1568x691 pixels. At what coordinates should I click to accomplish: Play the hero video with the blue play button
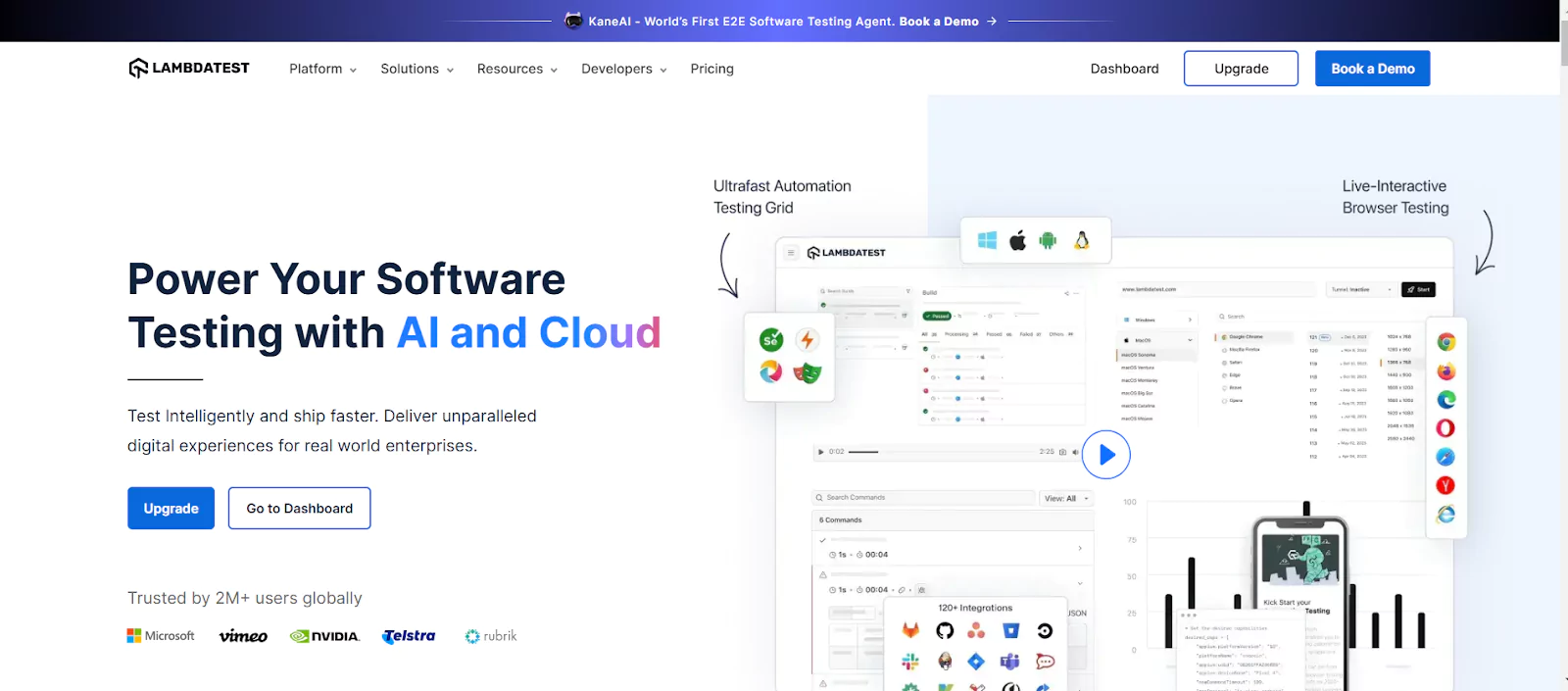1106,455
